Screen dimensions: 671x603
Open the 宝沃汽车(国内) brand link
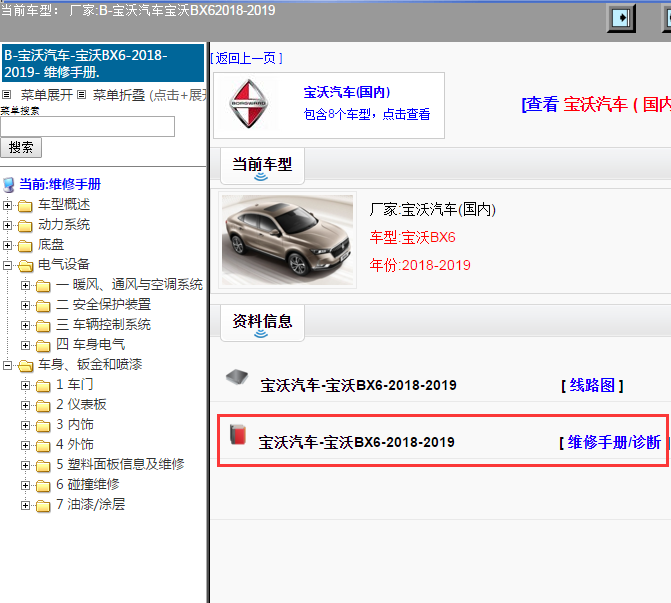click(x=347, y=92)
